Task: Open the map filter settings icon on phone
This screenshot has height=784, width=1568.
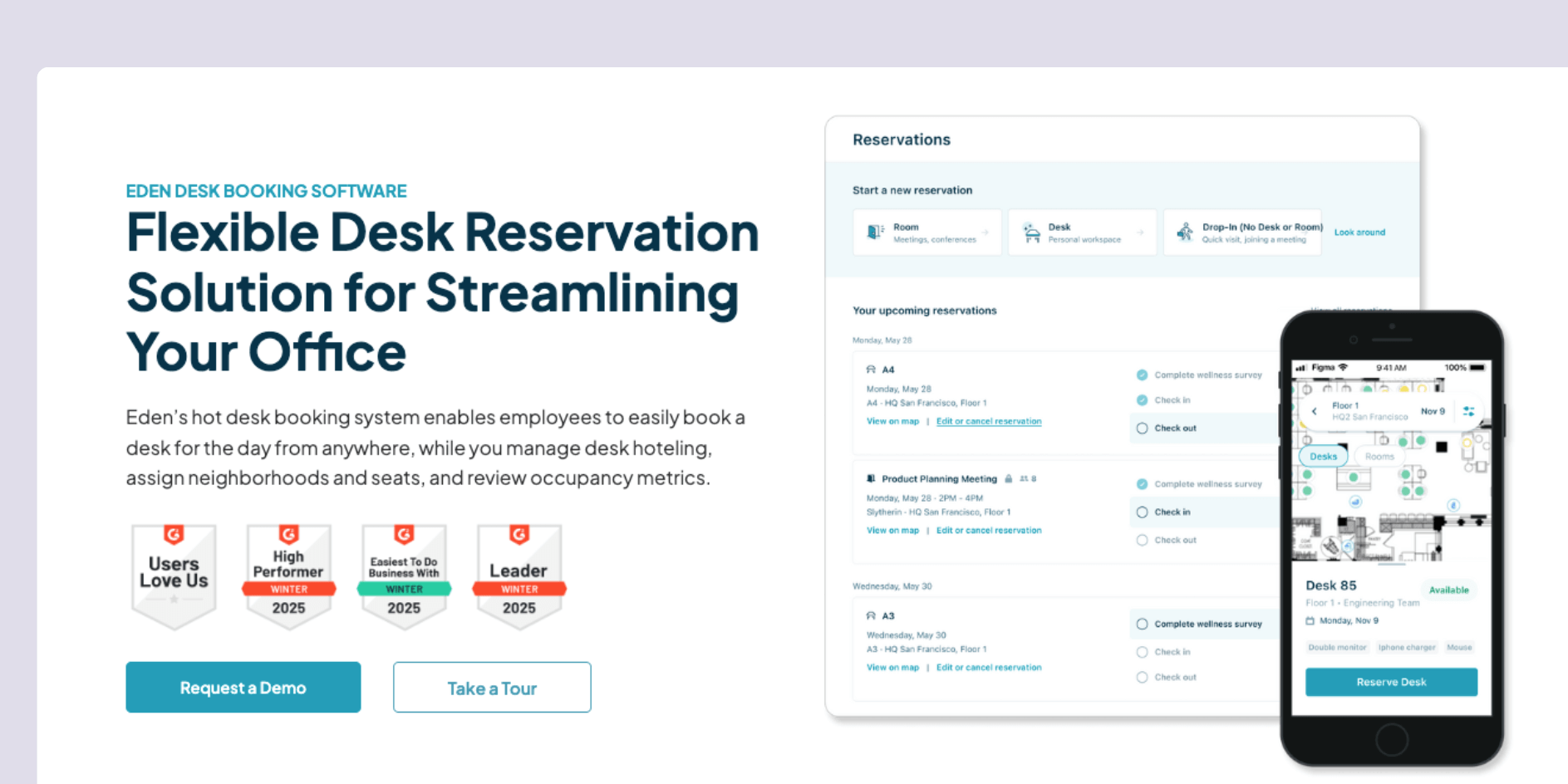Action: 1469,411
